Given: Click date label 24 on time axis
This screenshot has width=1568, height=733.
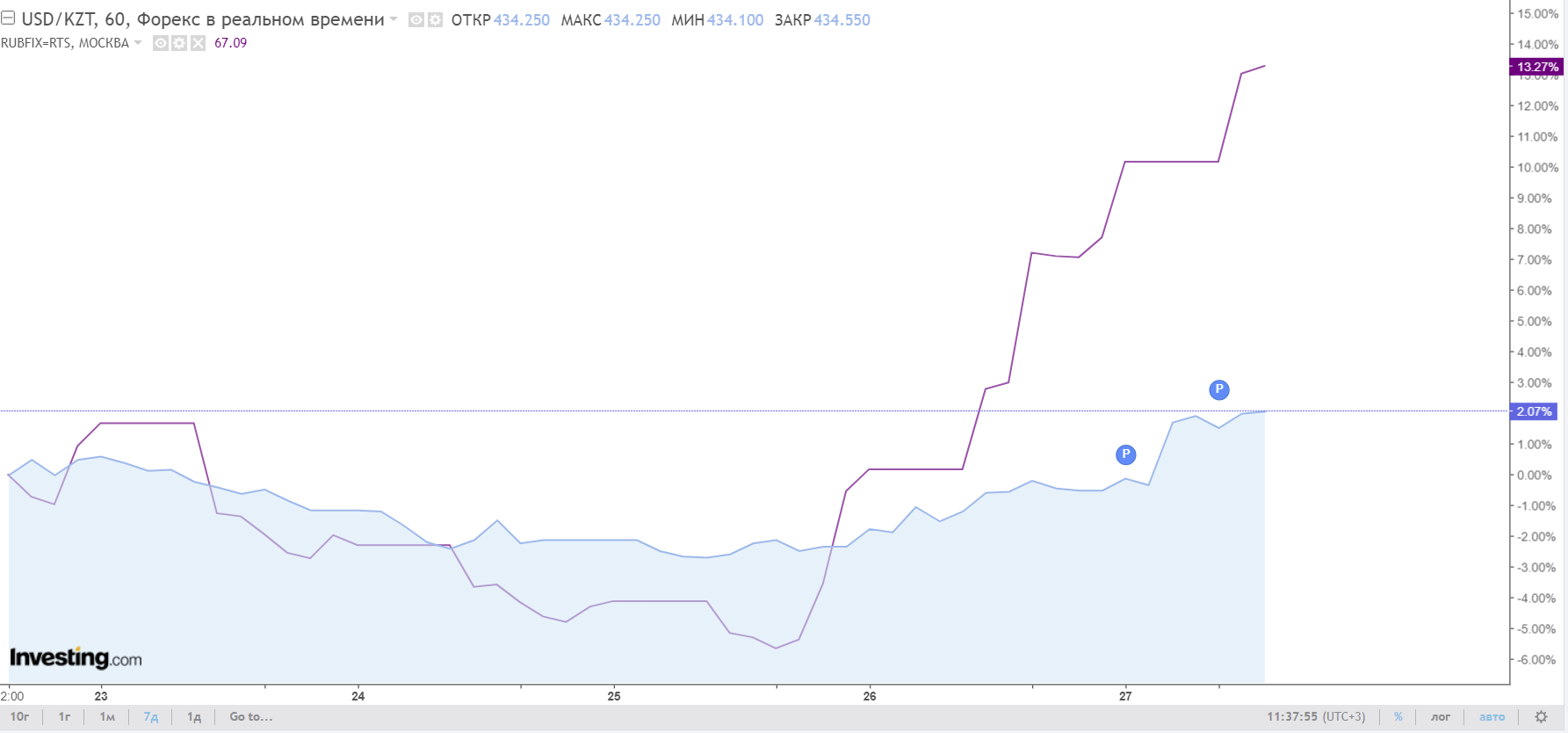Looking at the screenshot, I should [x=358, y=696].
